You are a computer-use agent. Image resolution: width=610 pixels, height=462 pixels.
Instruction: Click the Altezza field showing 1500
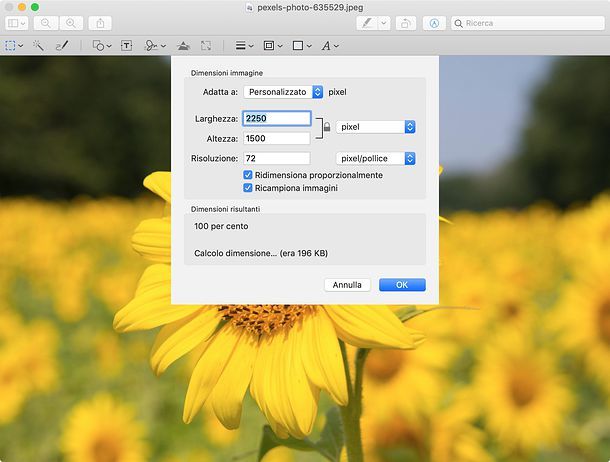coord(277,138)
